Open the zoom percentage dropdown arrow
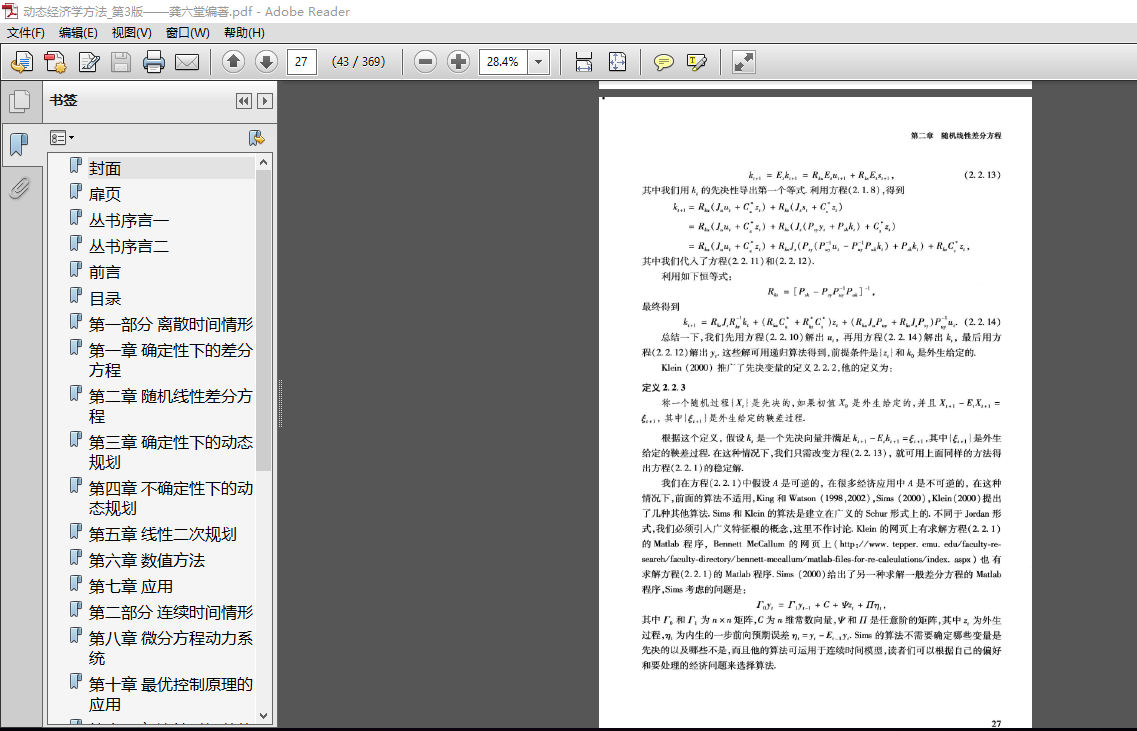The image size is (1137, 731). click(538, 62)
